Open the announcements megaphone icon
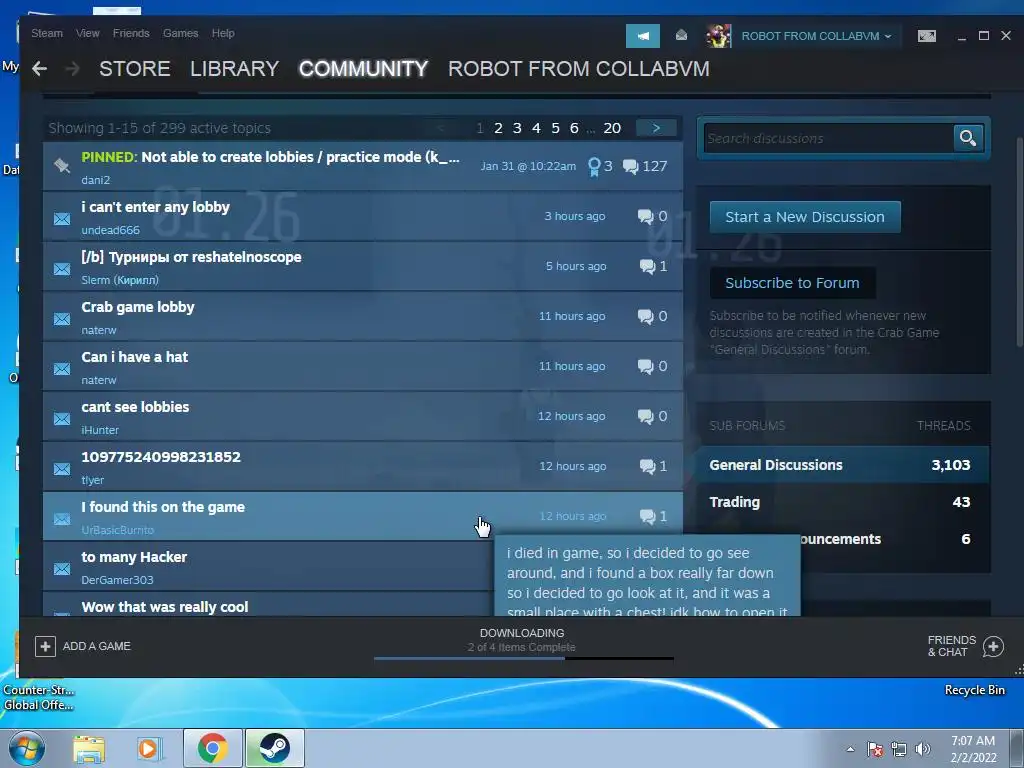1024x768 pixels. [643, 36]
